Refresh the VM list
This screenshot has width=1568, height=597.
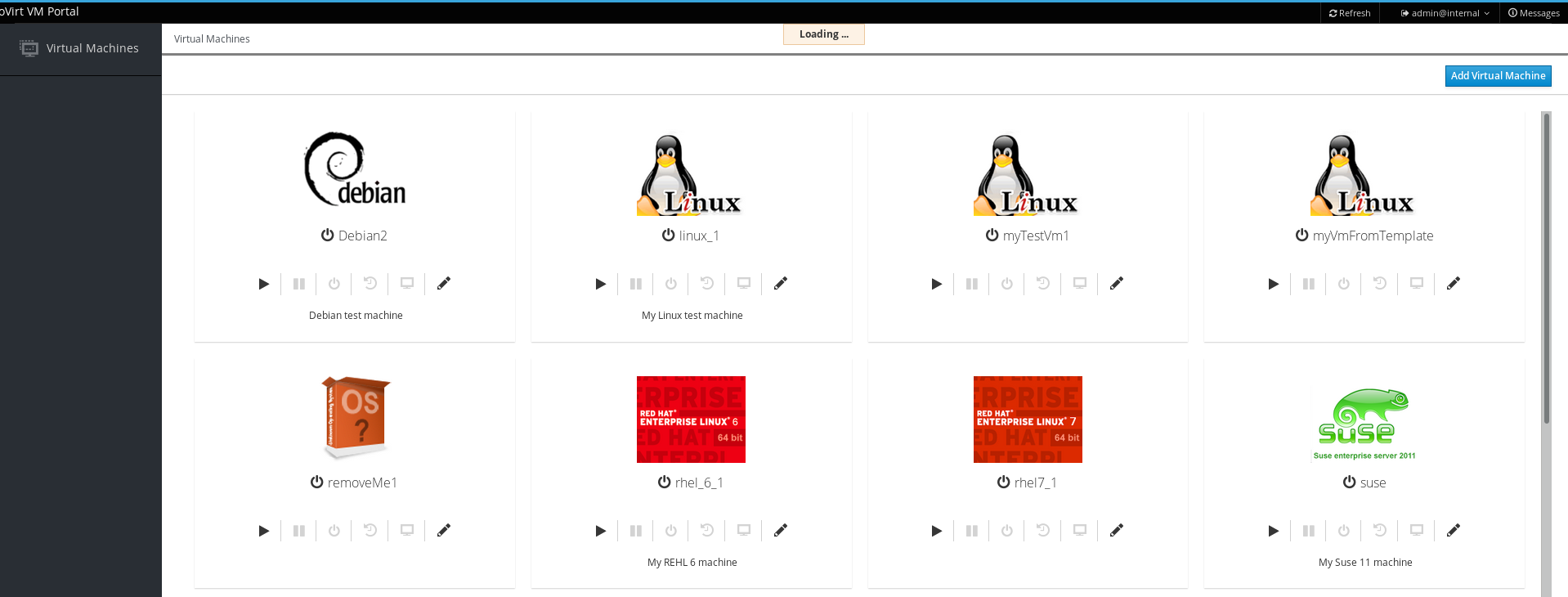pos(1350,13)
